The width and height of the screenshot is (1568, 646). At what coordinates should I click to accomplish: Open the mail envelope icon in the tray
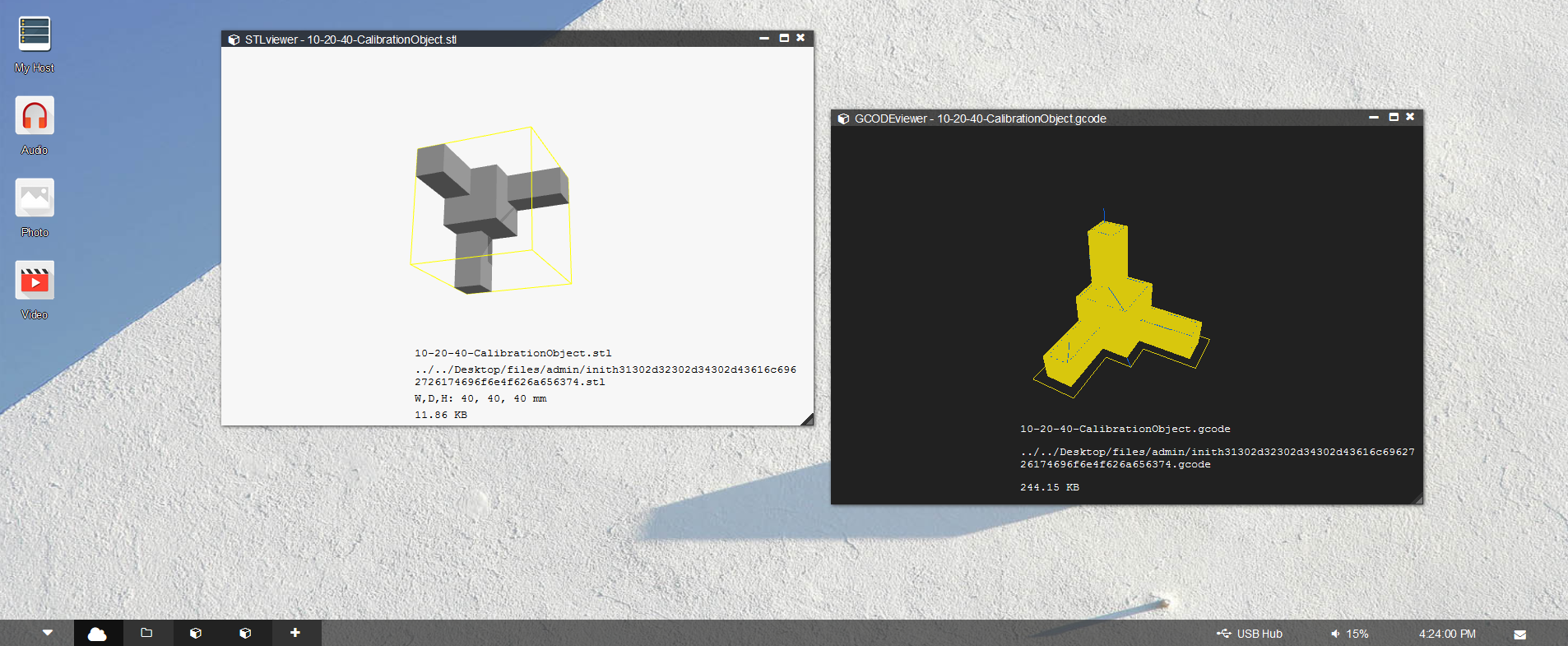1519,634
